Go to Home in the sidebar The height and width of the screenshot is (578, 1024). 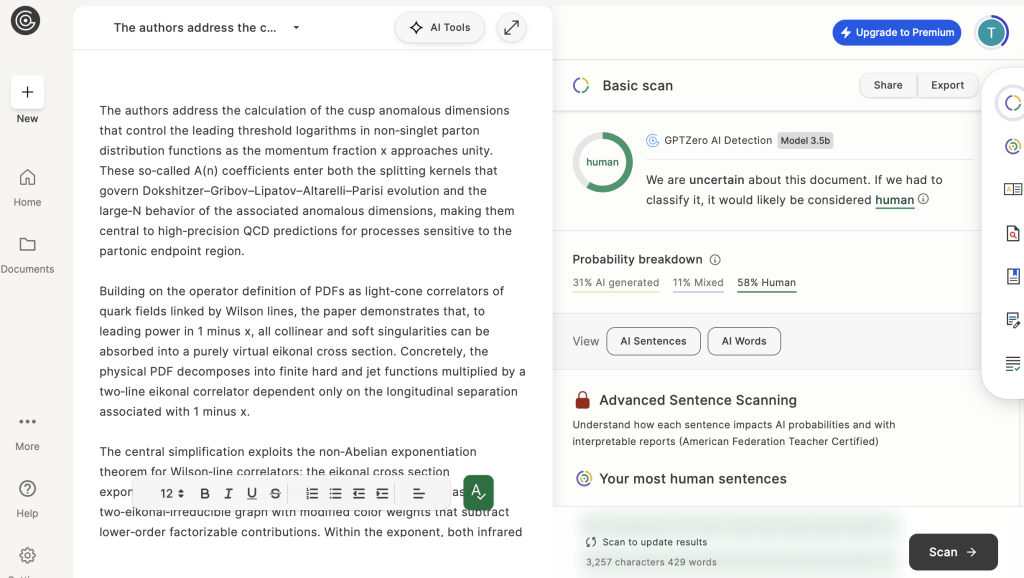point(27,188)
